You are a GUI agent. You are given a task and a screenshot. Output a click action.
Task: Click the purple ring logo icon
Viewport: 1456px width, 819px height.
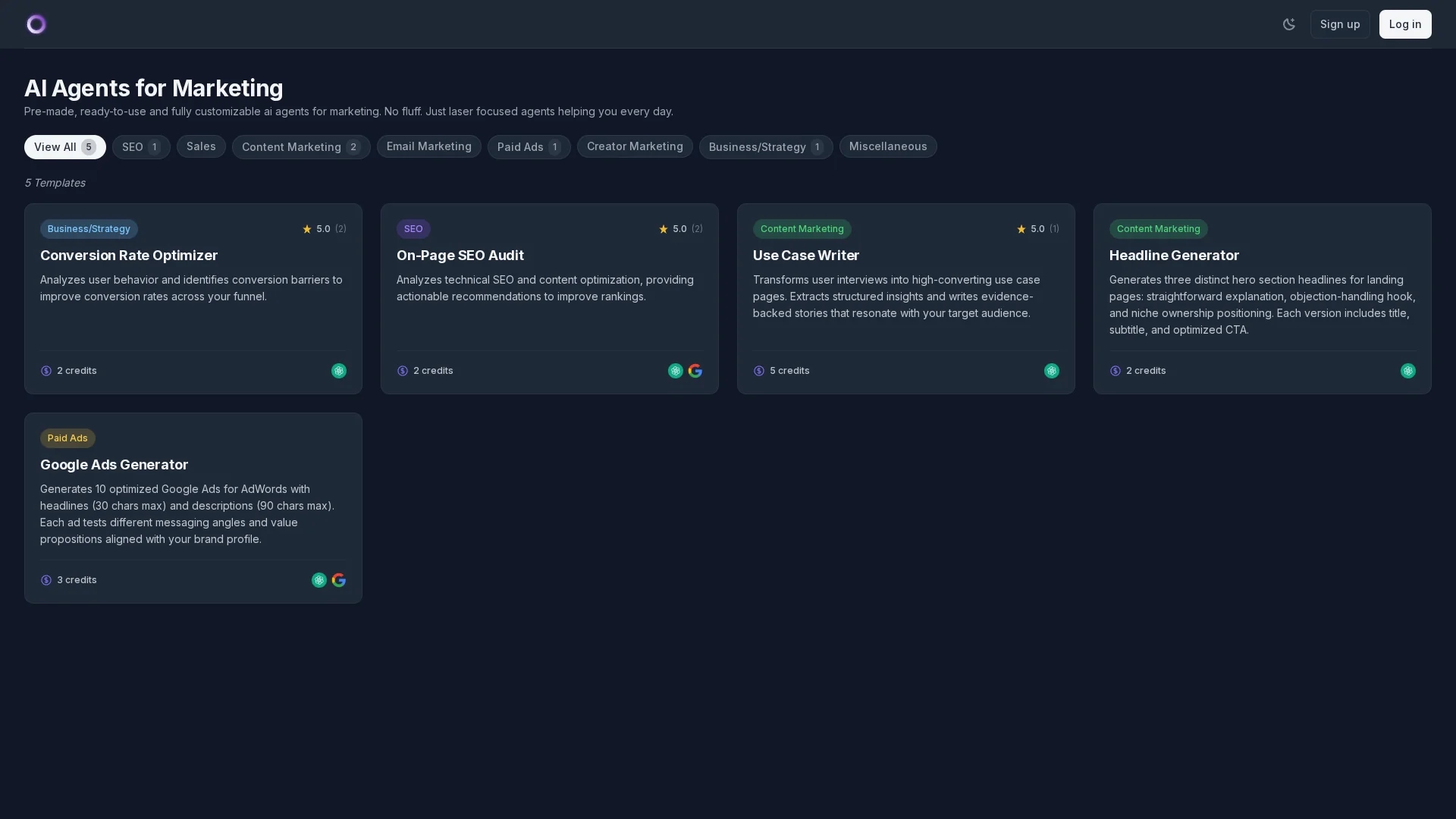click(36, 24)
